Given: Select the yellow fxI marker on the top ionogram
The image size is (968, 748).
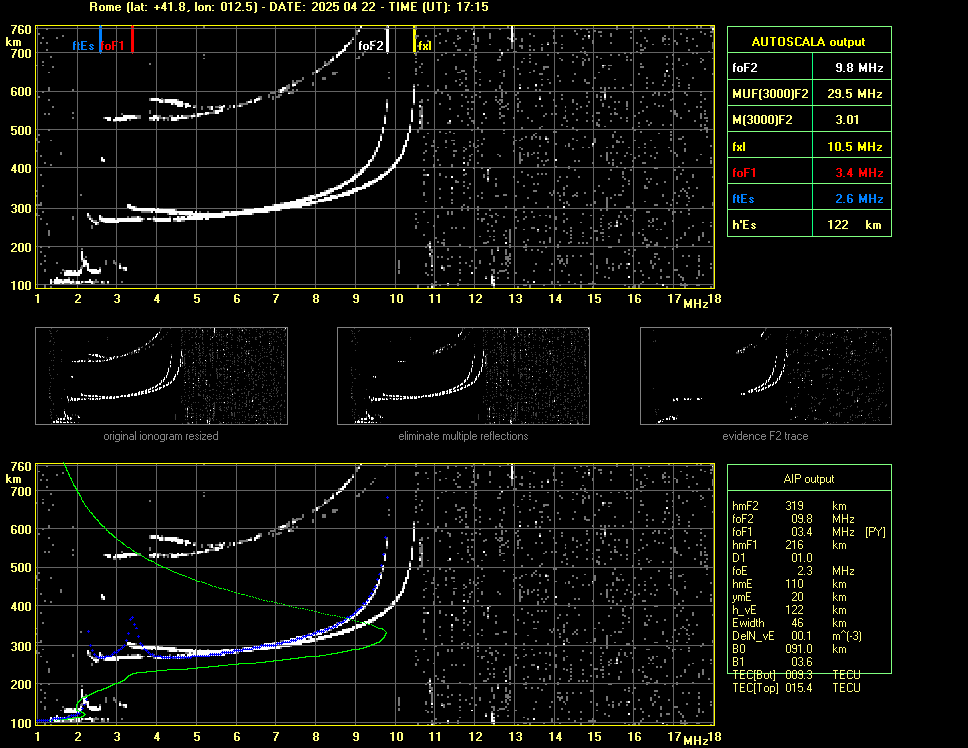Looking at the screenshot, I should point(415,40).
